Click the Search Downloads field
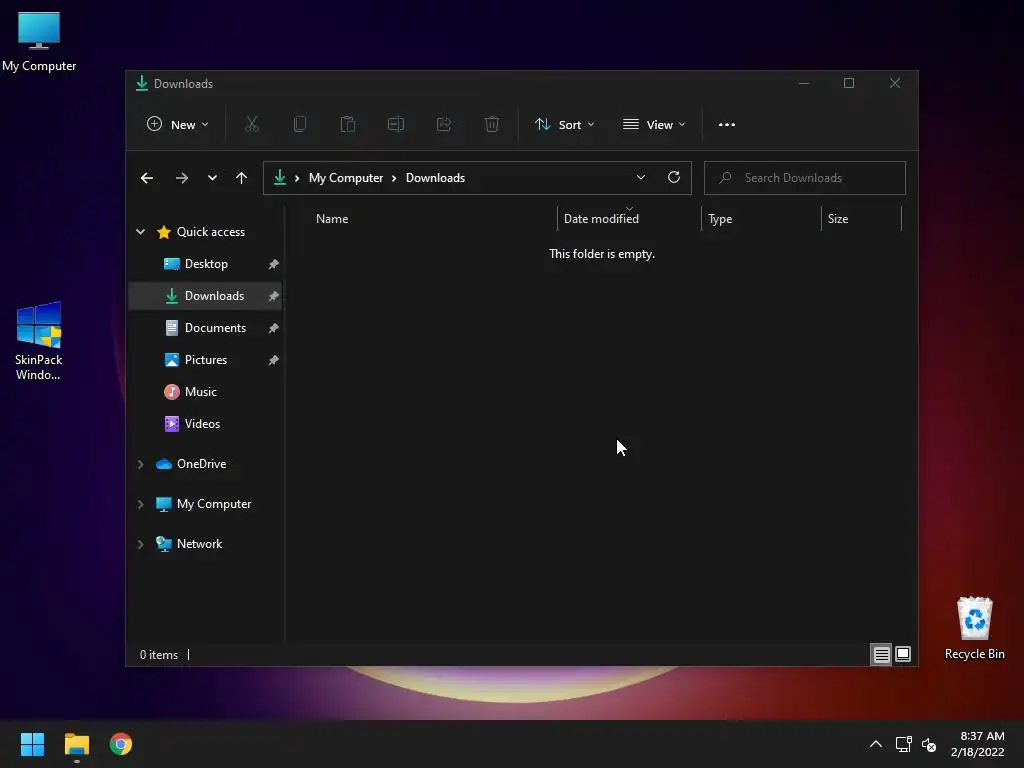The image size is (1024, 768). point(805,178)
